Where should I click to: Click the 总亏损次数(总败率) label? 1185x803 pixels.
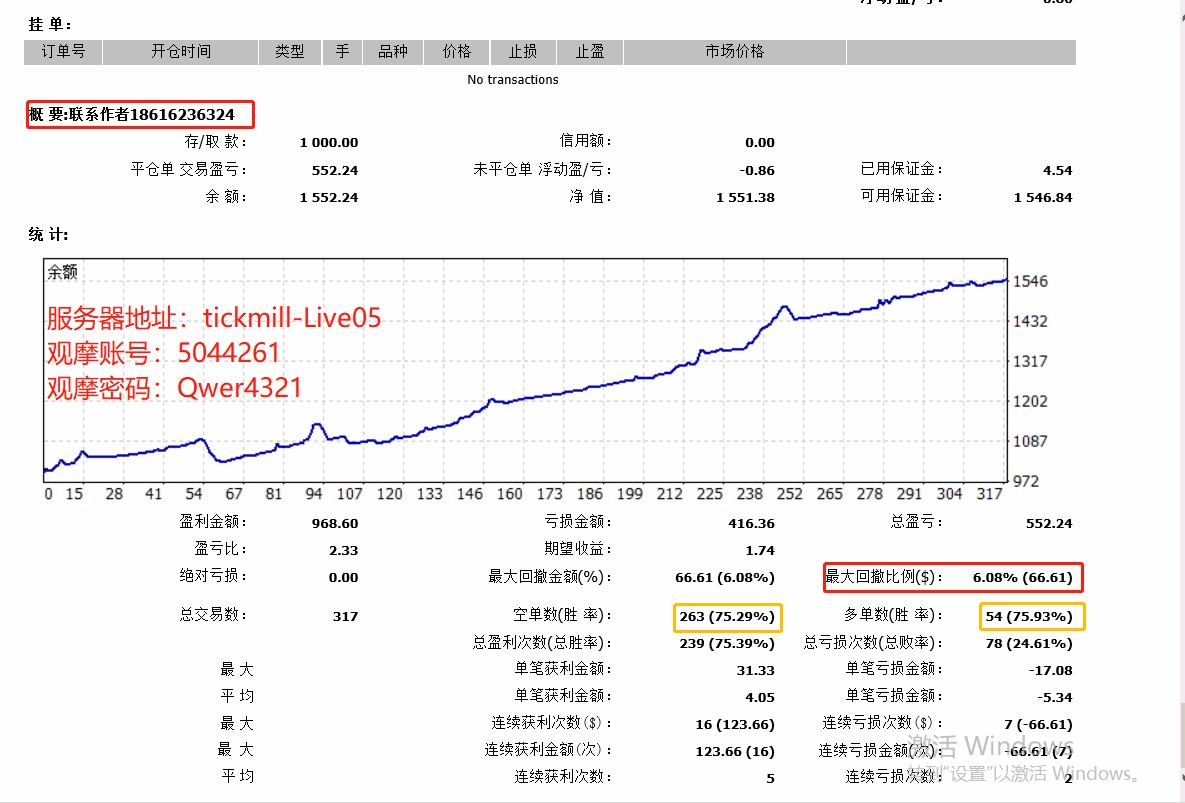(x=874, y=642)
